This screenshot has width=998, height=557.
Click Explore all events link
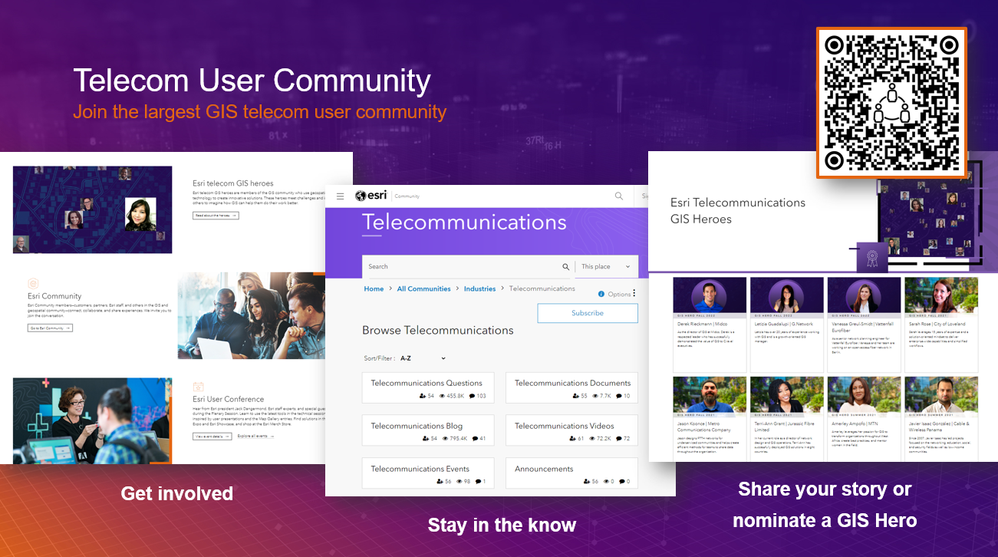[x=255, y=436]
